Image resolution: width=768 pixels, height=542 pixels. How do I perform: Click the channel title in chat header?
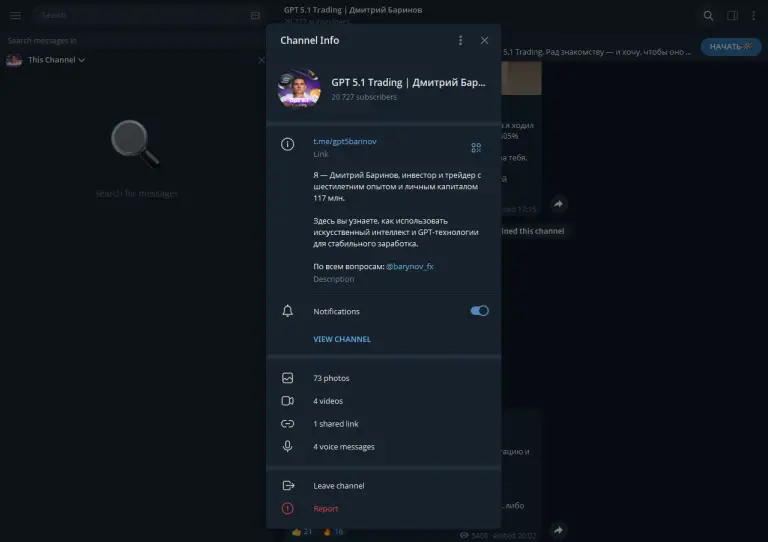[353, 10]
